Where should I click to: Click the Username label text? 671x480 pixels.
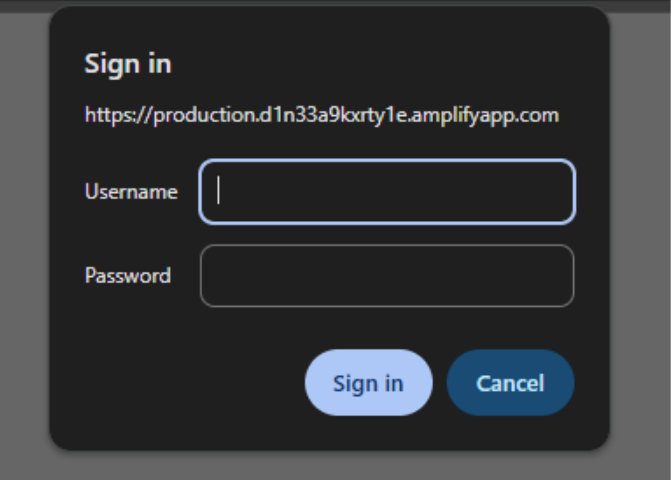click(x=131, y=192)
